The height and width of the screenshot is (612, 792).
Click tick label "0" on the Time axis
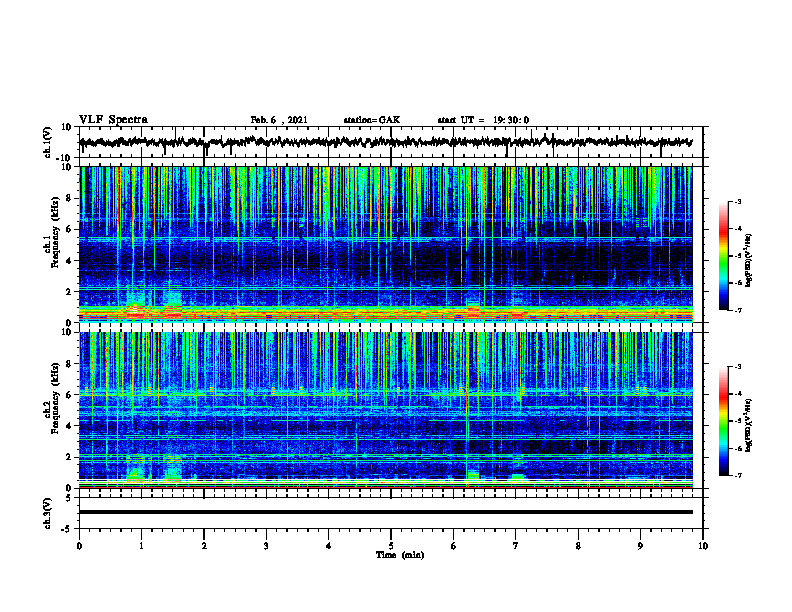[79, 546]
